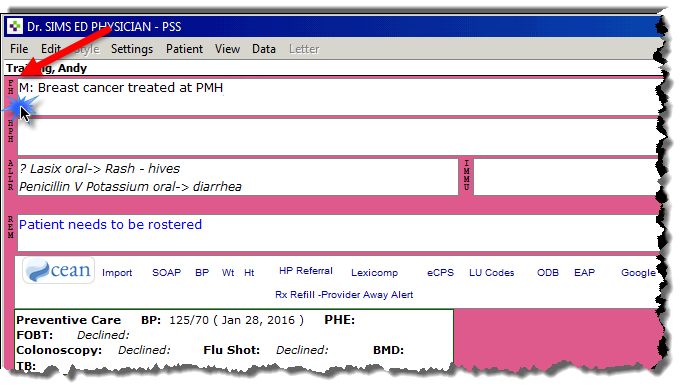
Task: Click the Ocean logo button
Action: coord(58,270)
